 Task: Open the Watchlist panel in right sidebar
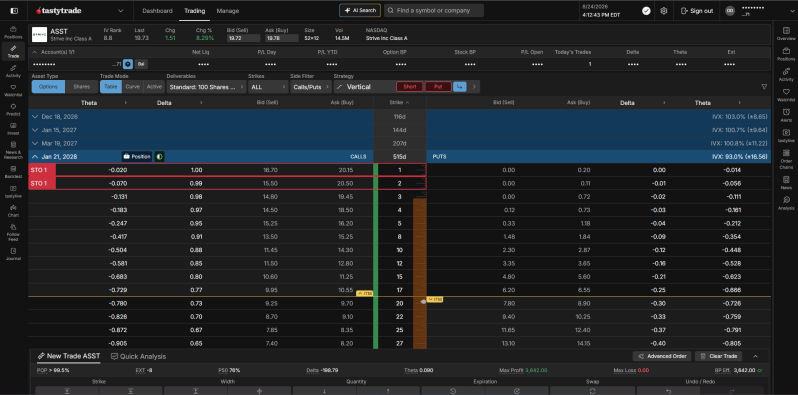click(x=786, y=95)
